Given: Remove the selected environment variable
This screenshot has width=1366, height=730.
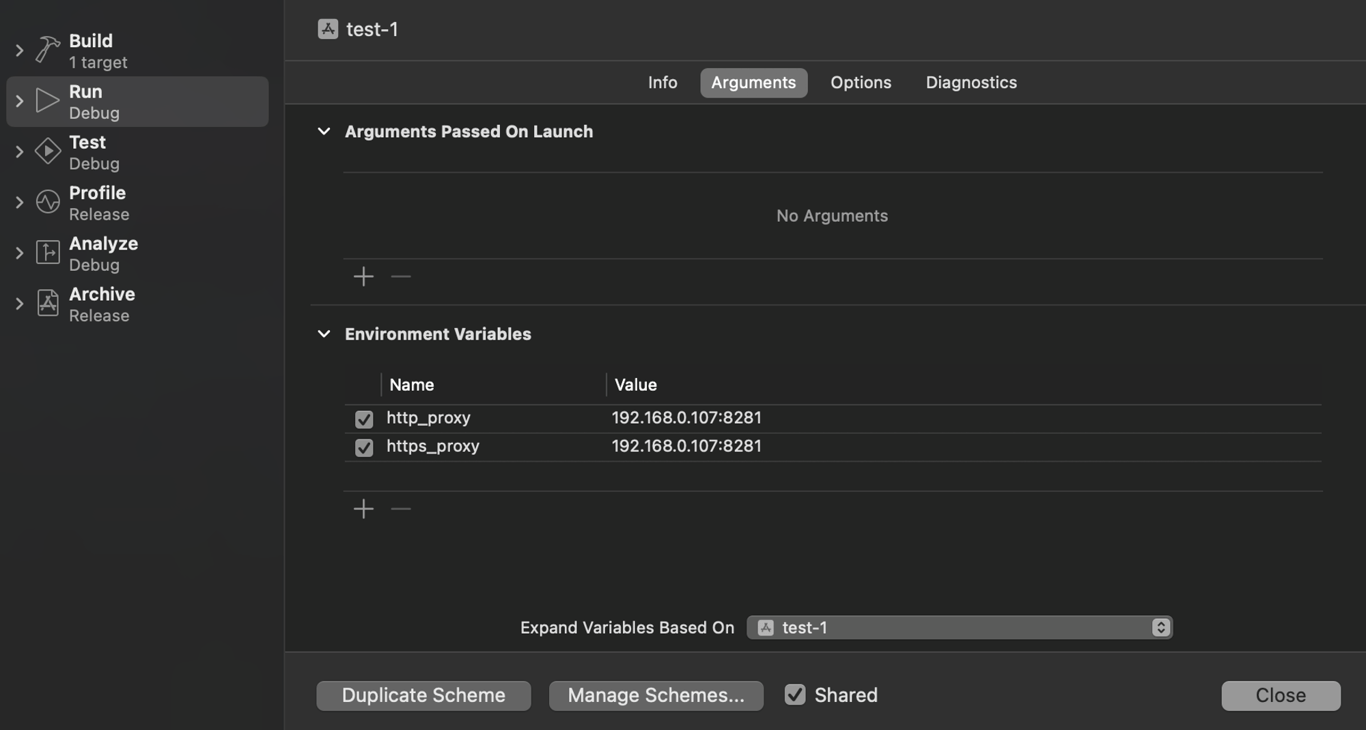Looking at the screenshot, I should [401, 509].
